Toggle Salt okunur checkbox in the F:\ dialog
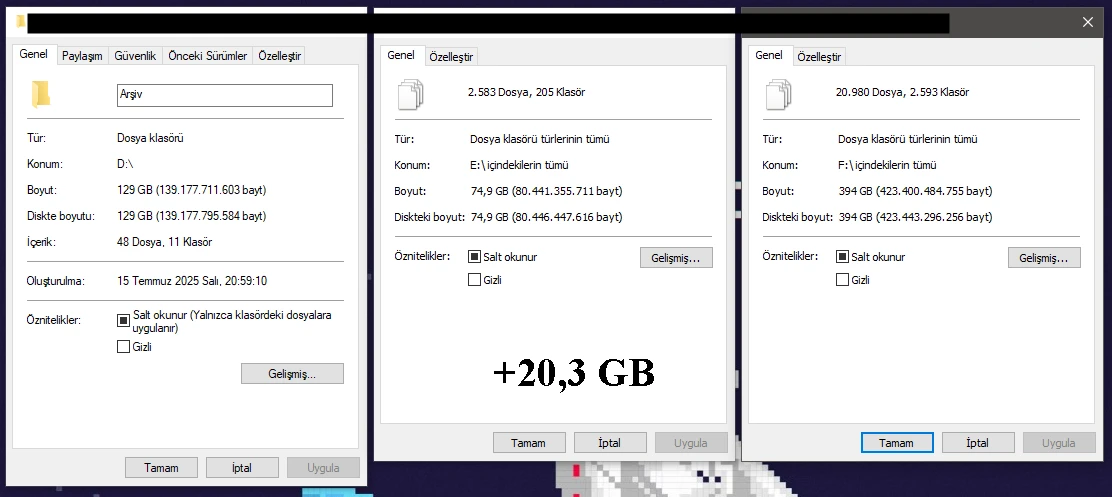1112x497 pixels. [x=843, y=257]
